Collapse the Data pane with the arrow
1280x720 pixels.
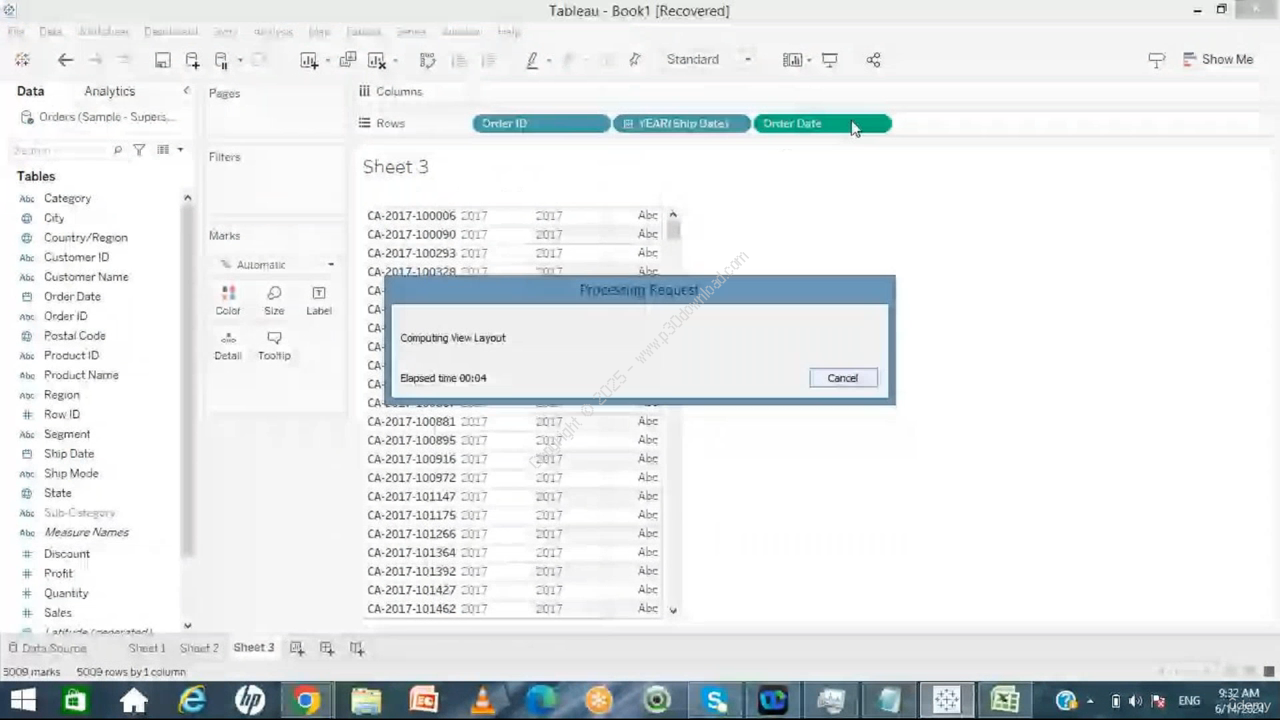[x=186, y=91]
